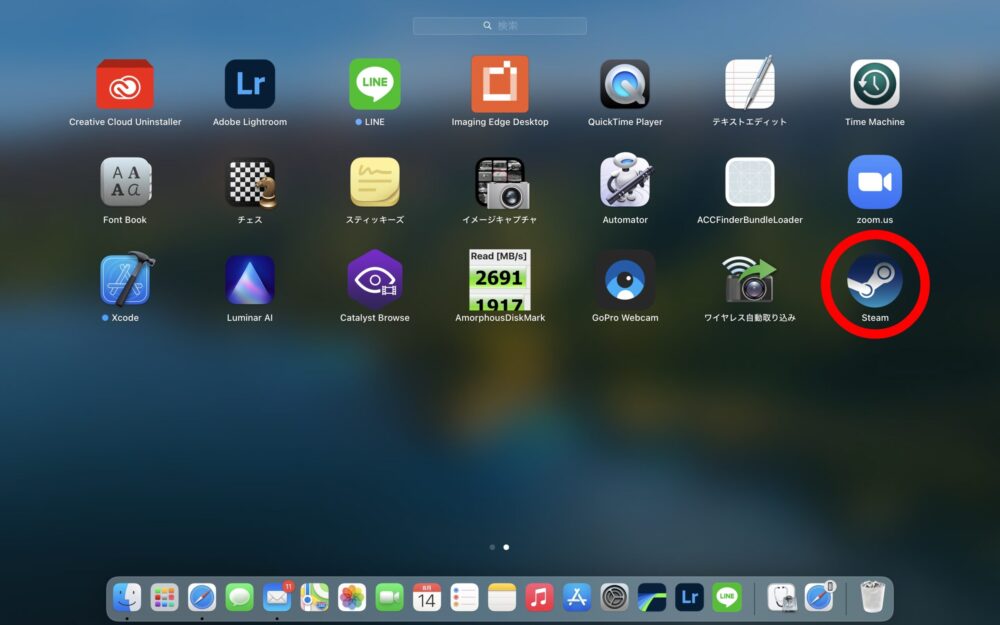This screenshot has width=1000, height=625.
Task: Select the second Launchpad page dot
Action: point(506,547)
